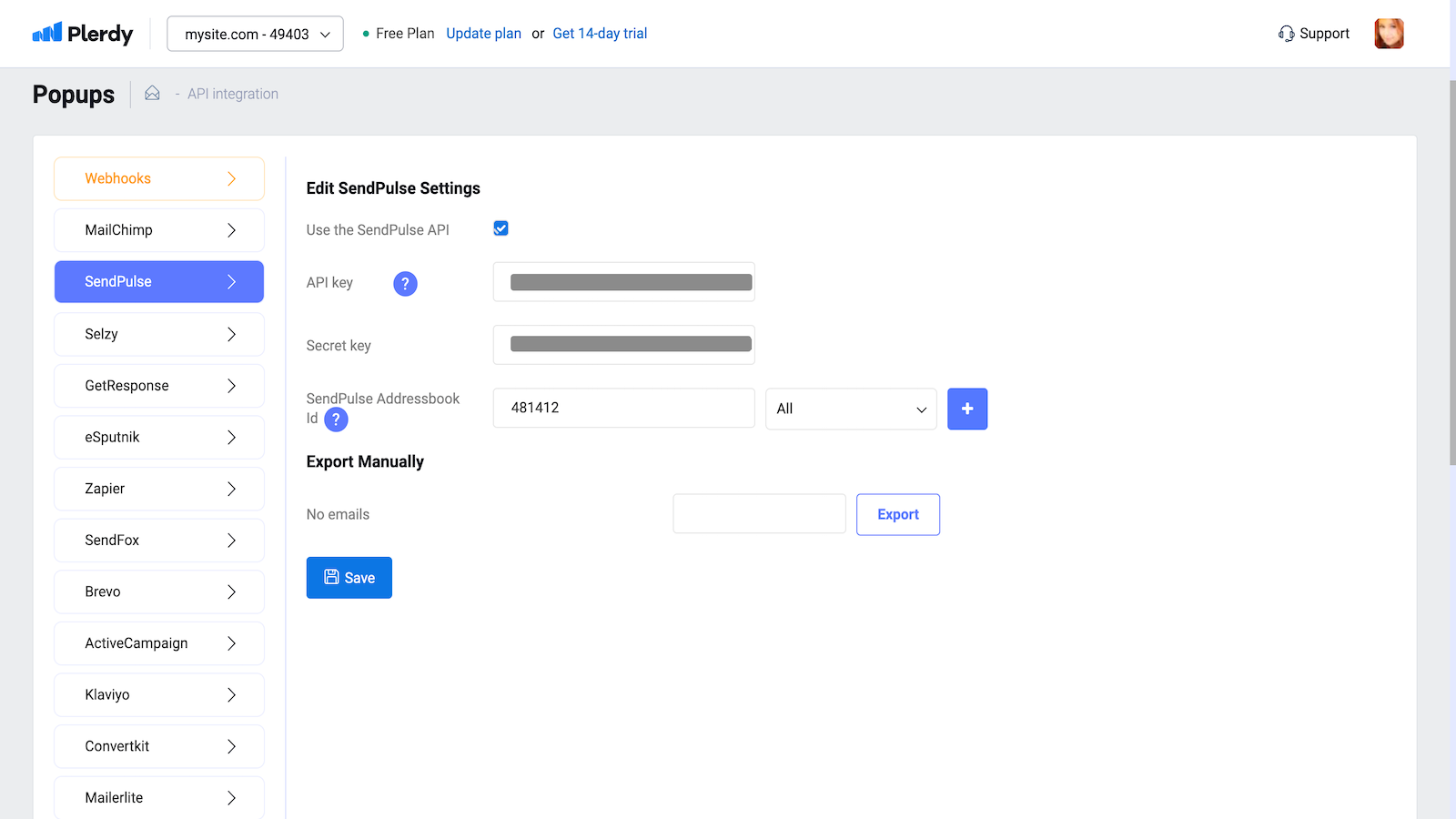
Task: Open the mysite.com site selector dropdown
Action: 255,34
